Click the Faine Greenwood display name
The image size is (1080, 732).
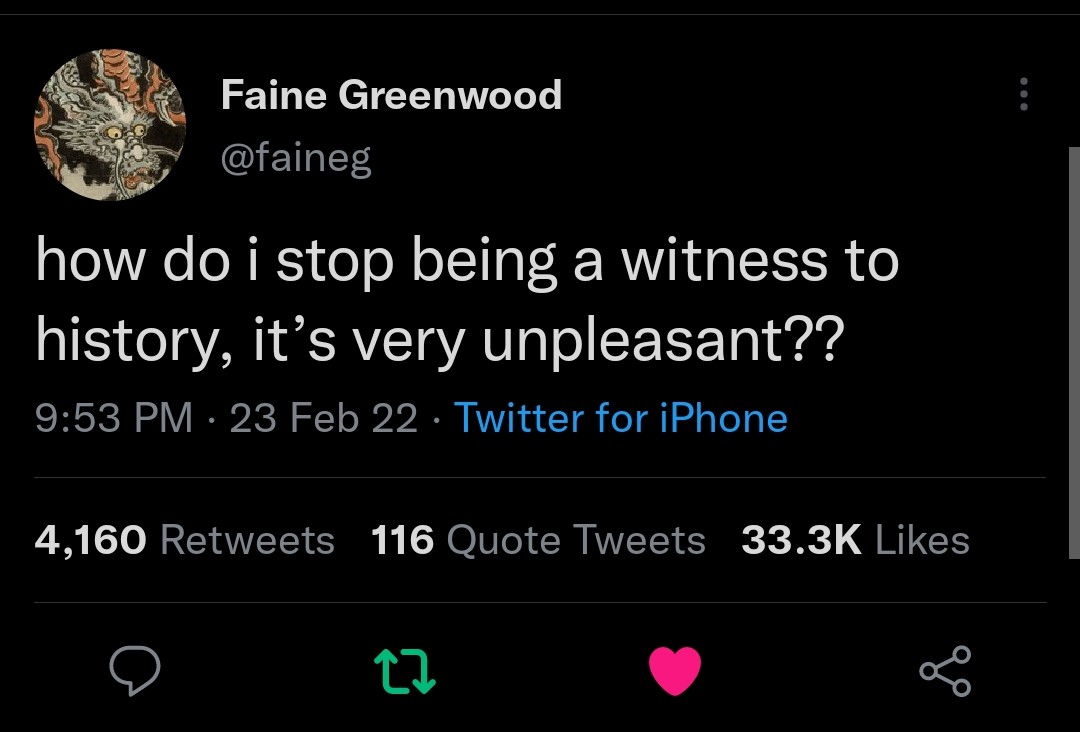click(390, 96)
